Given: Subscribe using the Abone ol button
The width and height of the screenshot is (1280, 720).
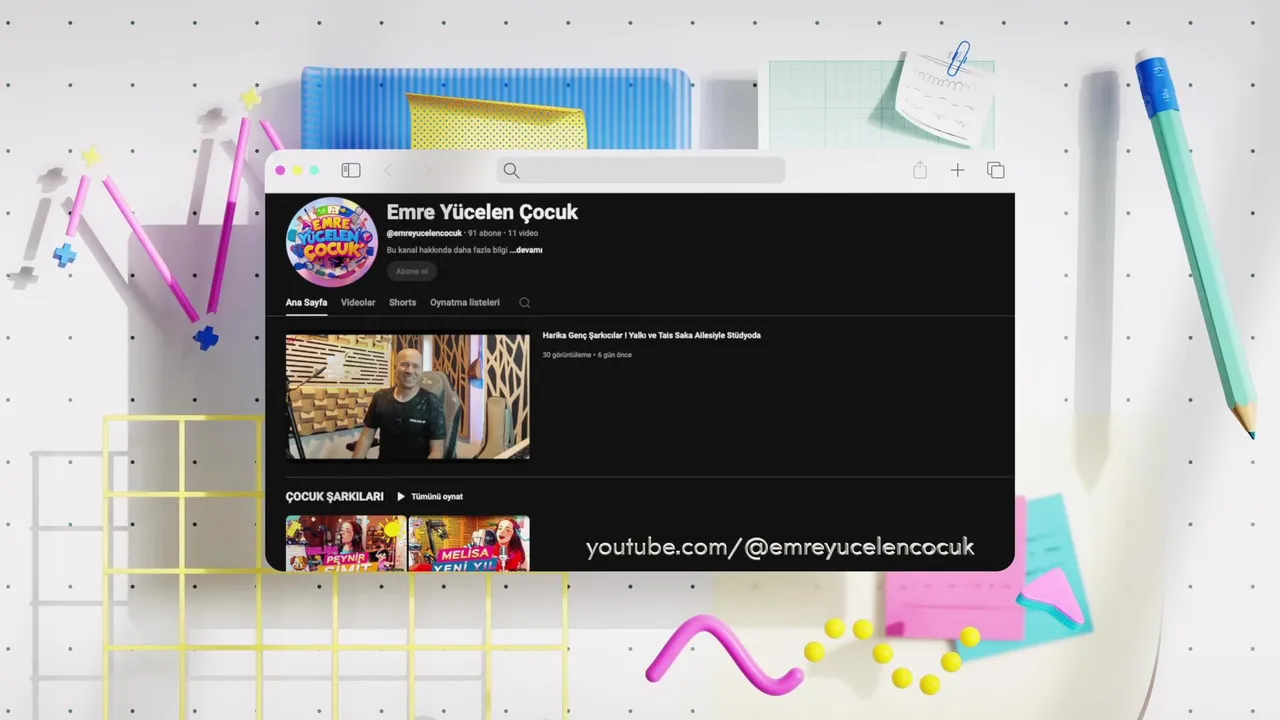Looking at the screenshot, I should [412, 271].
